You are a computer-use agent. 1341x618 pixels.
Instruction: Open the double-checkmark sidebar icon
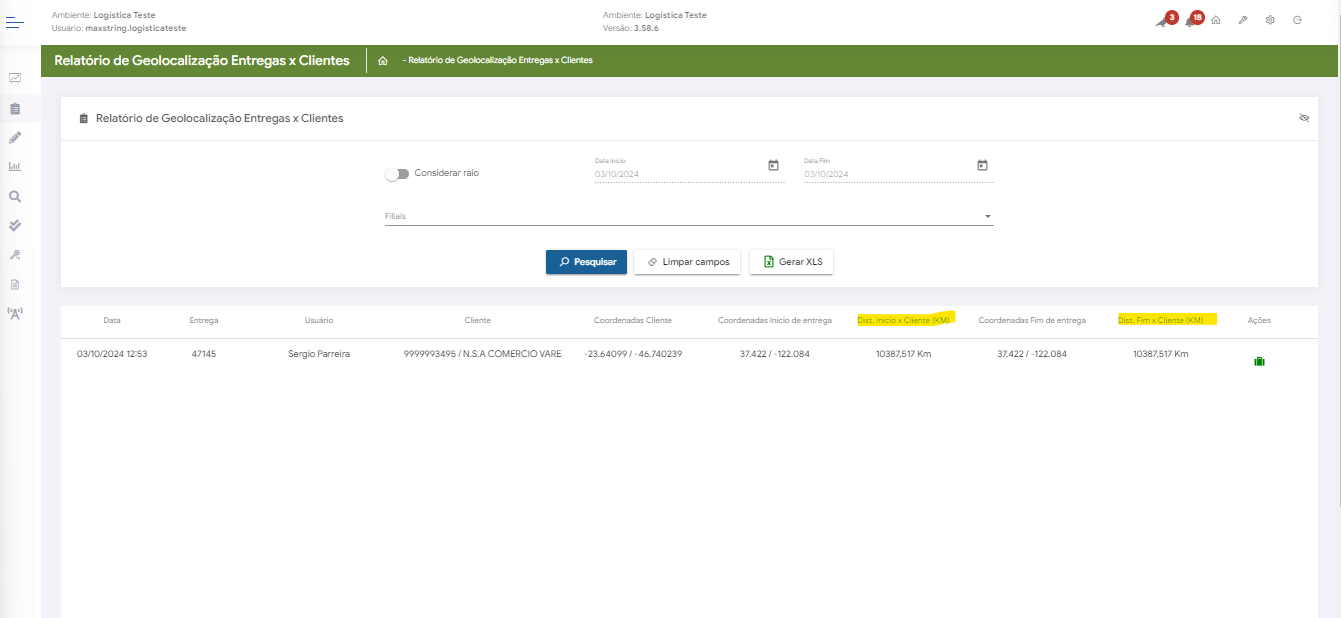coord(15,226)
